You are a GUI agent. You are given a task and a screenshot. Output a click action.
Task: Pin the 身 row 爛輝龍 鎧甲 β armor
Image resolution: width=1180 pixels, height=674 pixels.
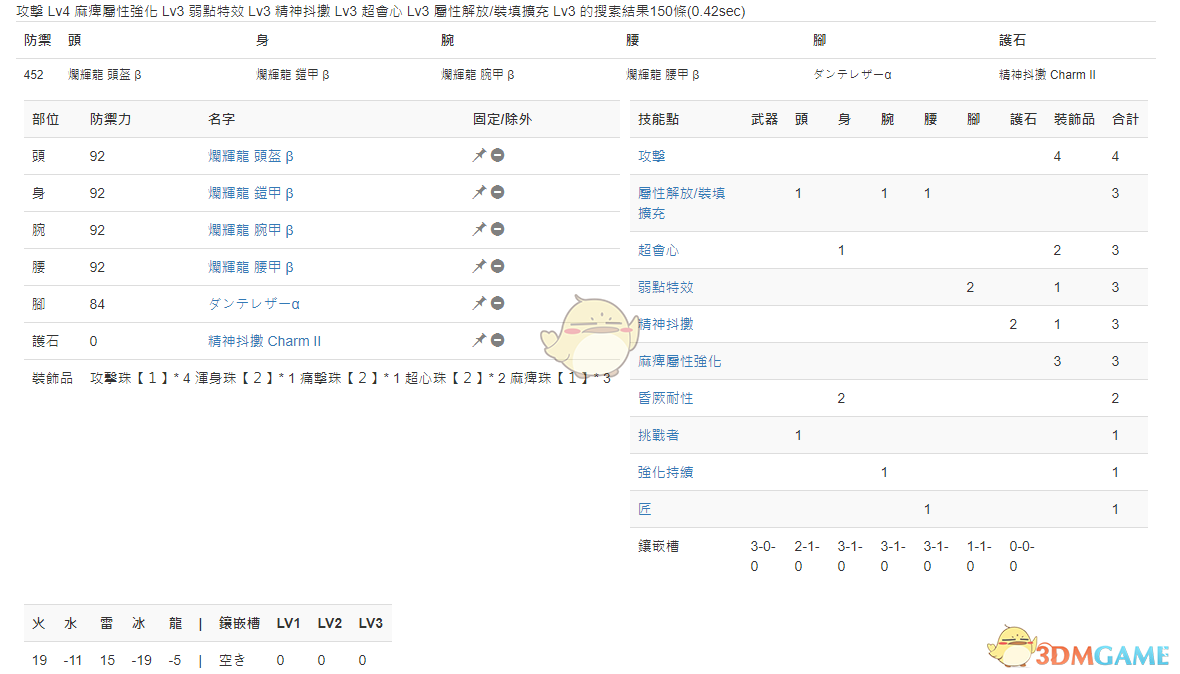coord(479,193)
